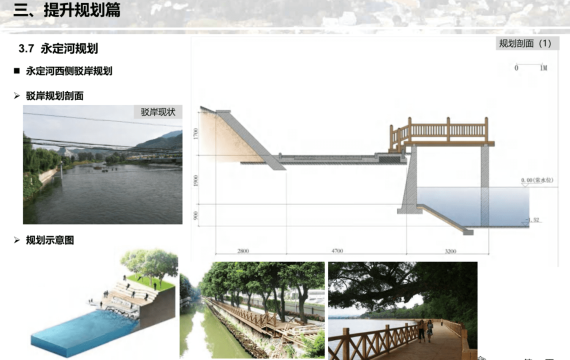Click the 0.00 常水位 water level marker

[x=537, y=180]
